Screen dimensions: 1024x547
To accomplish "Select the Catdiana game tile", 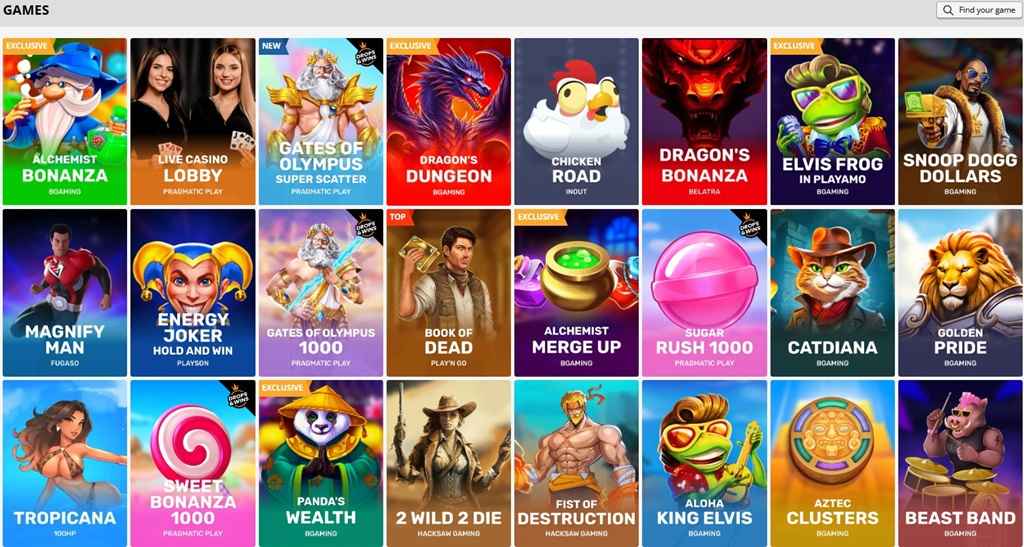I will (x=833, y=292).
